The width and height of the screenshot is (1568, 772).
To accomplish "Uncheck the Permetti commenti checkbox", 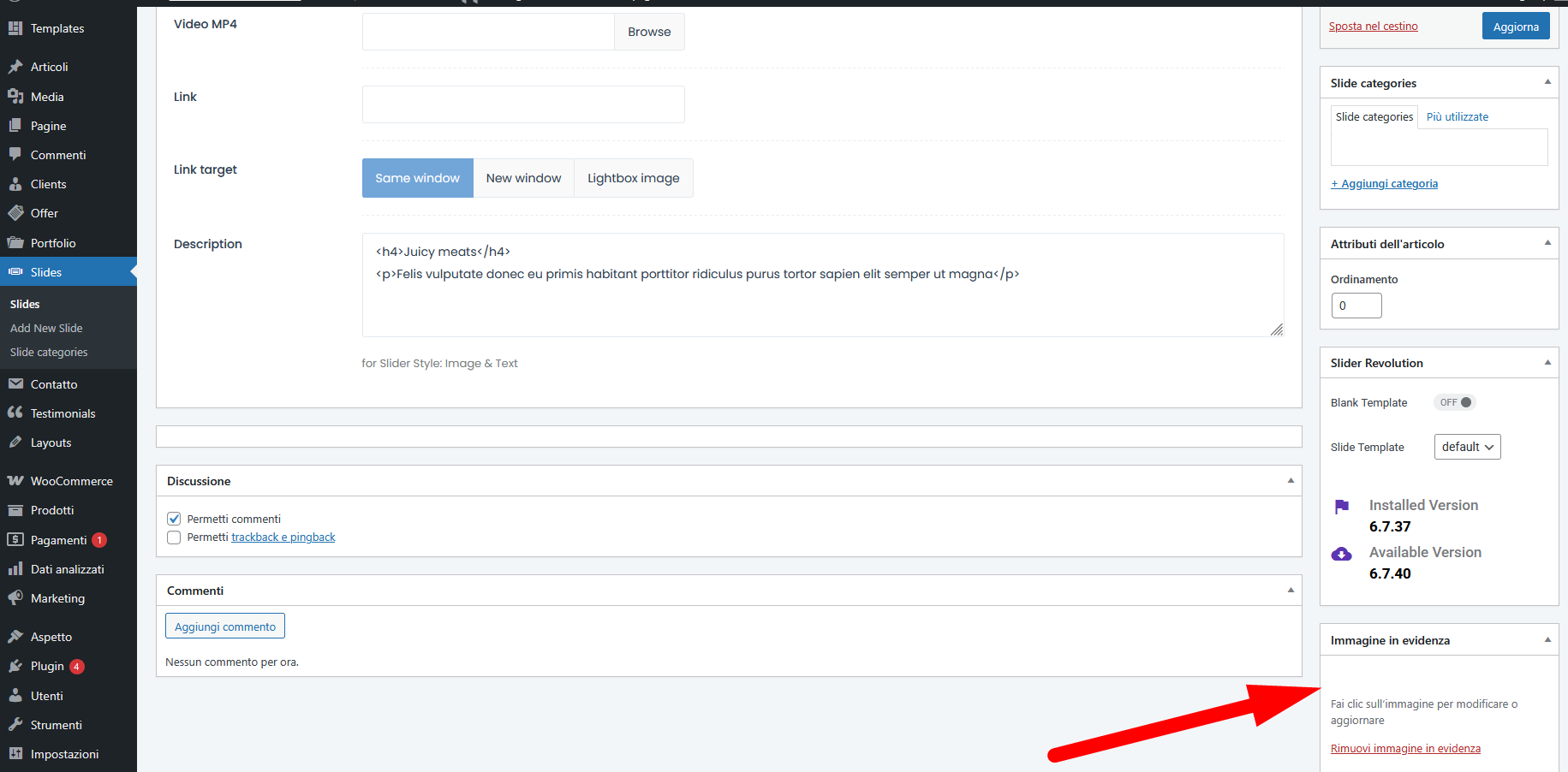I will tap(174, 519).
